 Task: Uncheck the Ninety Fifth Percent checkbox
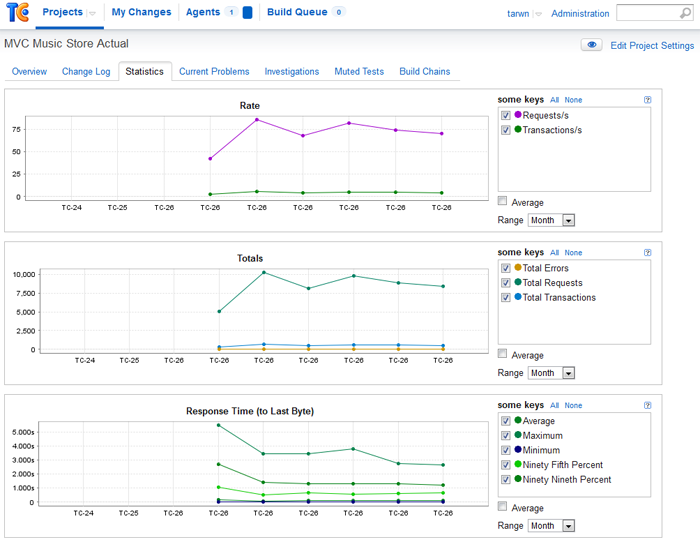pyautogui.click(x=505, y=465)
